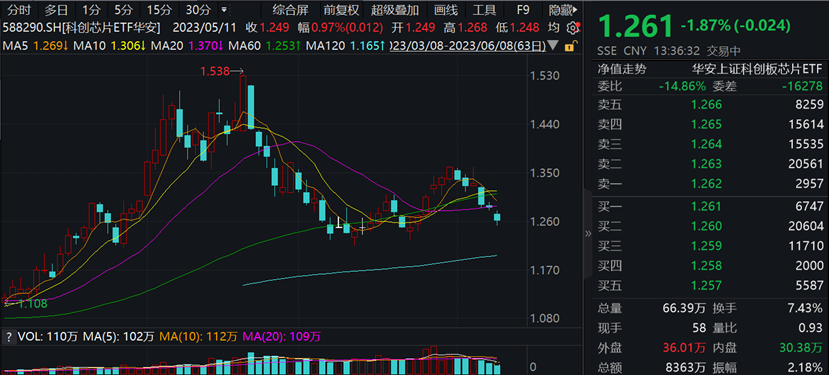This screenshot has width=829, height=375.
Task: Toggle the orange lock icon
Action: (570, 47)
